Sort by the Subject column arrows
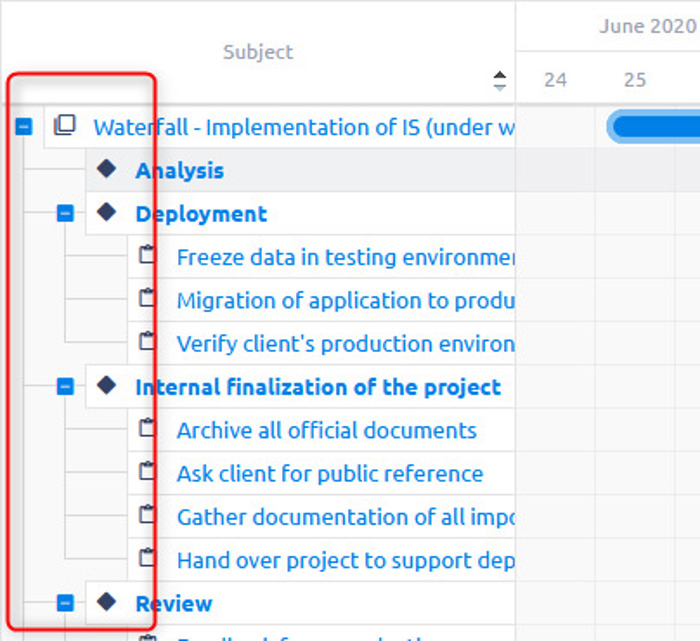Image resolution: width=700 pixels, height=641 pixels. click(500, 81)
